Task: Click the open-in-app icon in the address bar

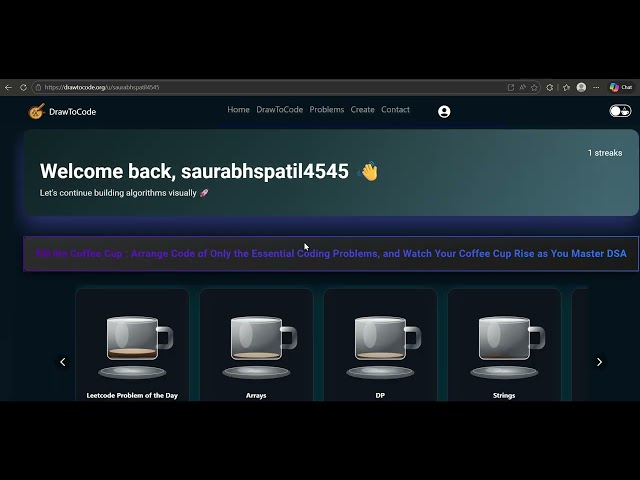Action: (x=511, y=87)
